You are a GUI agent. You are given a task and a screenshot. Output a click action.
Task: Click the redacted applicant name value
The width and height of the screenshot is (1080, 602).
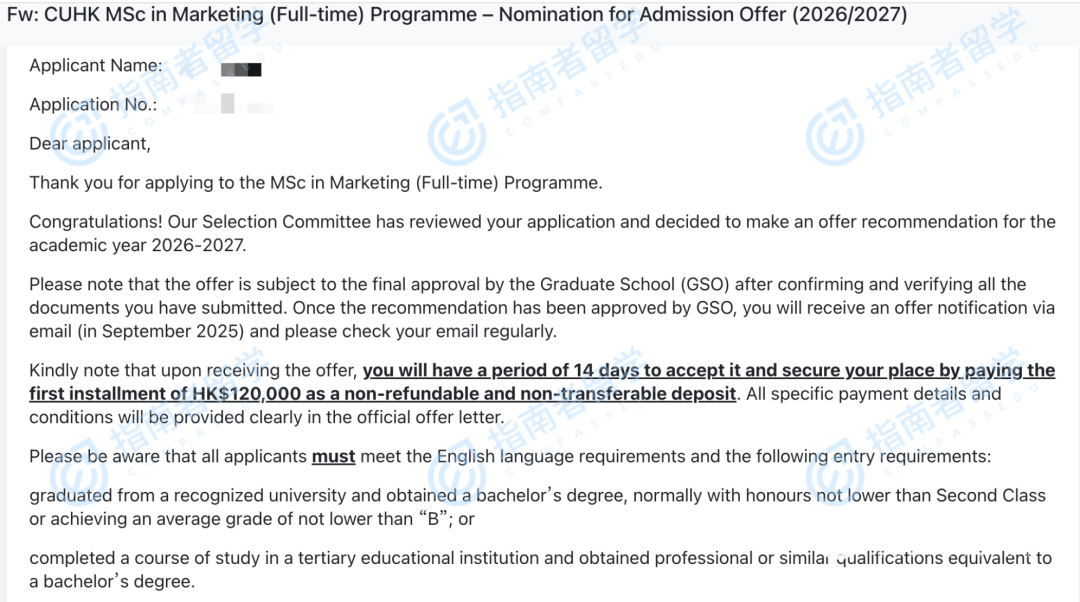click(241, 69)
